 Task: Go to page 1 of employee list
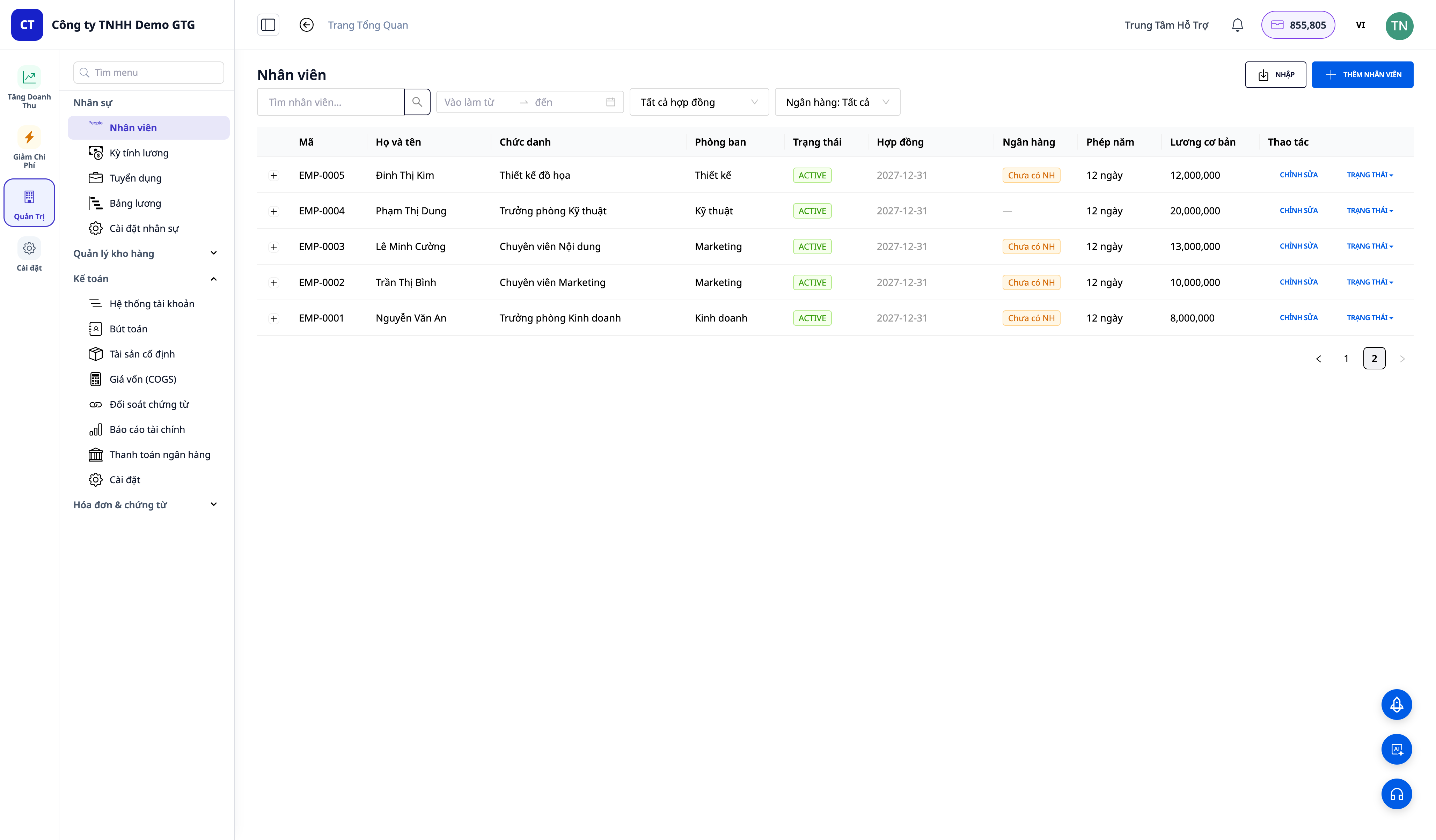(1346, 359)
